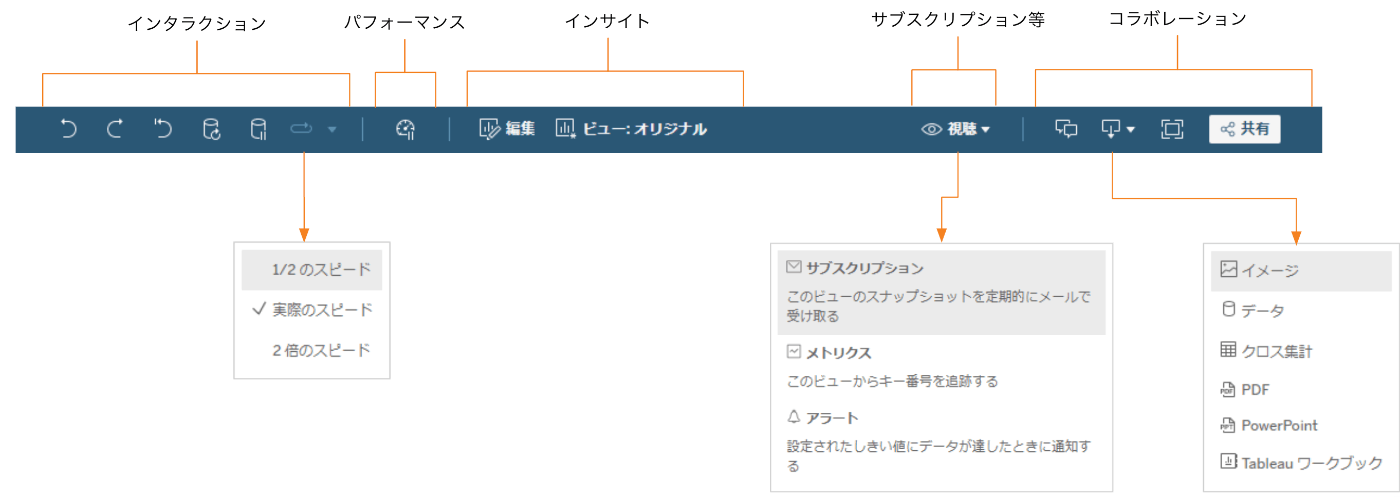This screenshot has width=1400, height=497.
Task: Click the Redo arrow icon in toolbar
Action: [x=115, y=128]
